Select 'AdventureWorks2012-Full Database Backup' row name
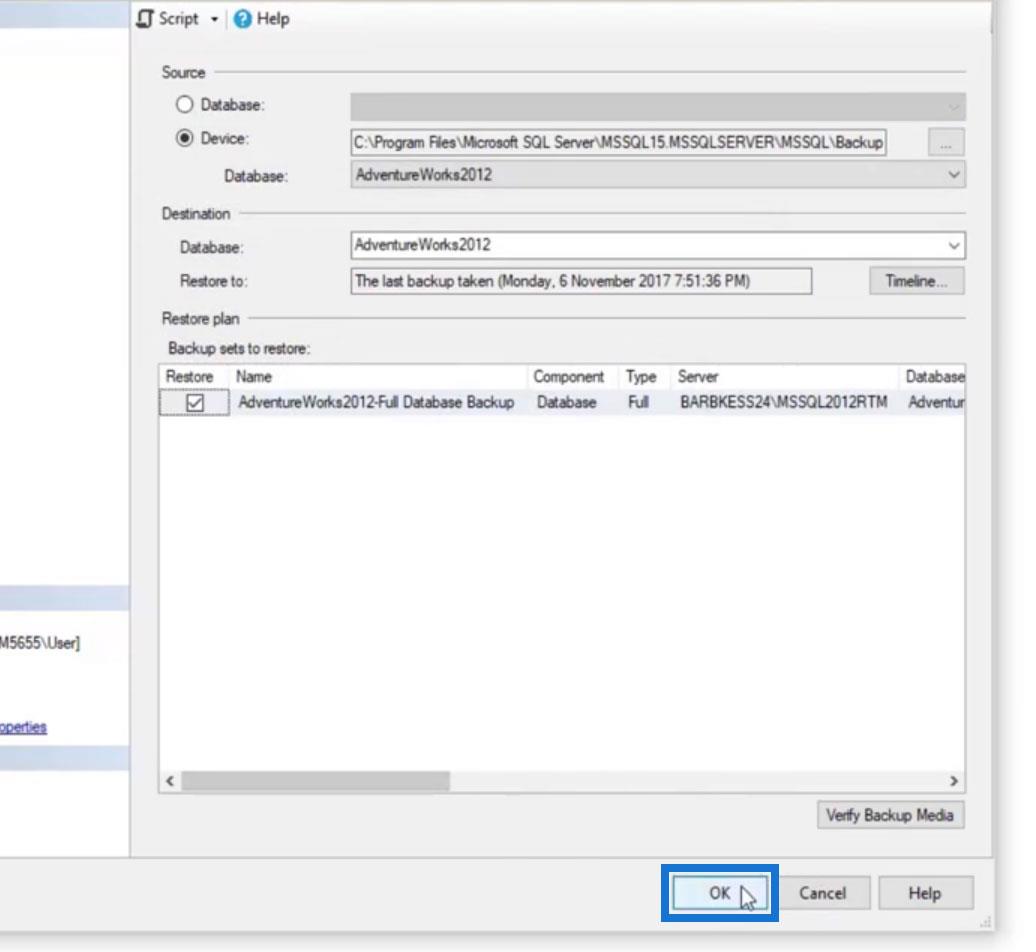This screenshot has height=952, width=1036. point(376,402)
